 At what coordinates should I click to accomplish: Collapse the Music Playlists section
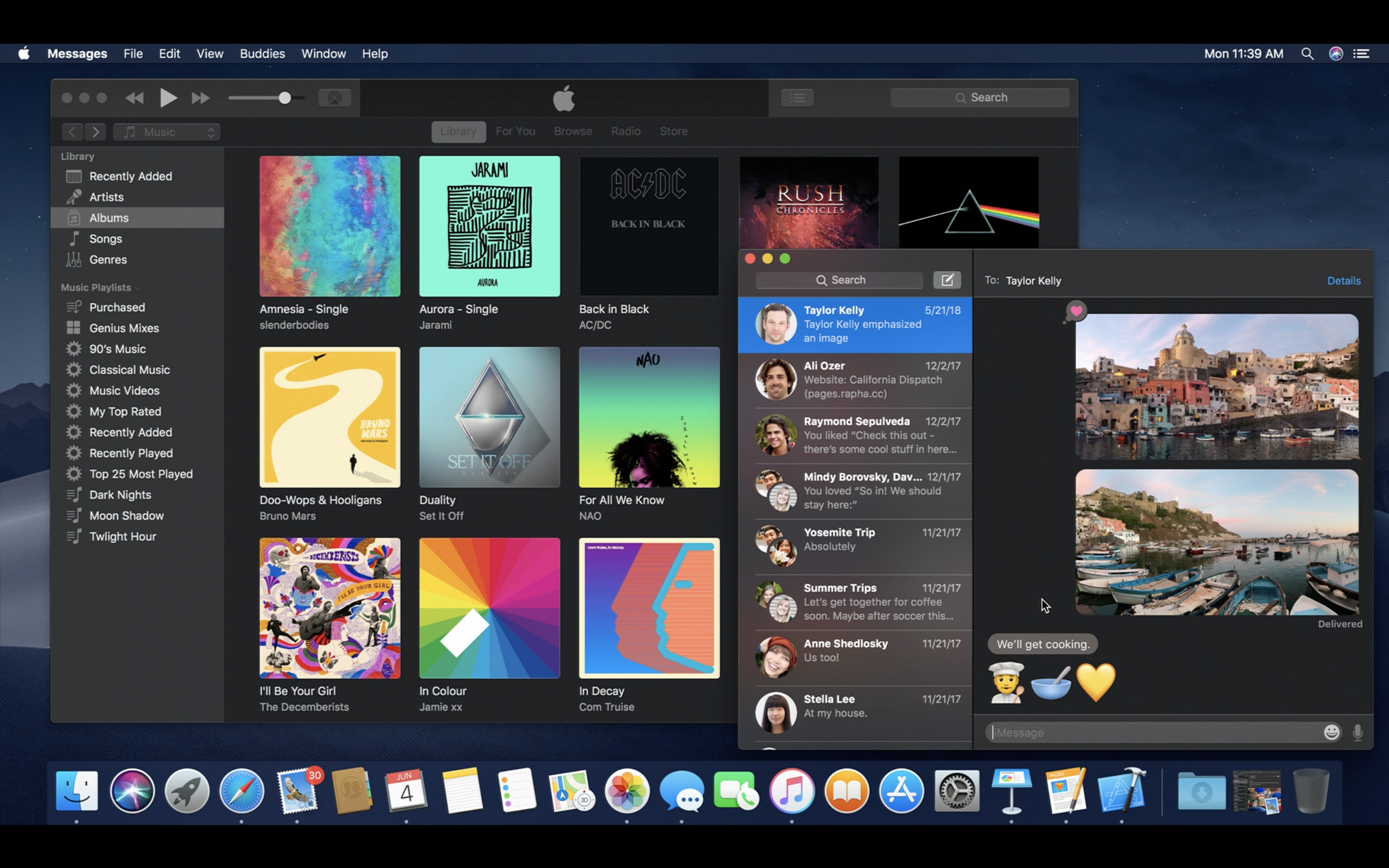138,288
